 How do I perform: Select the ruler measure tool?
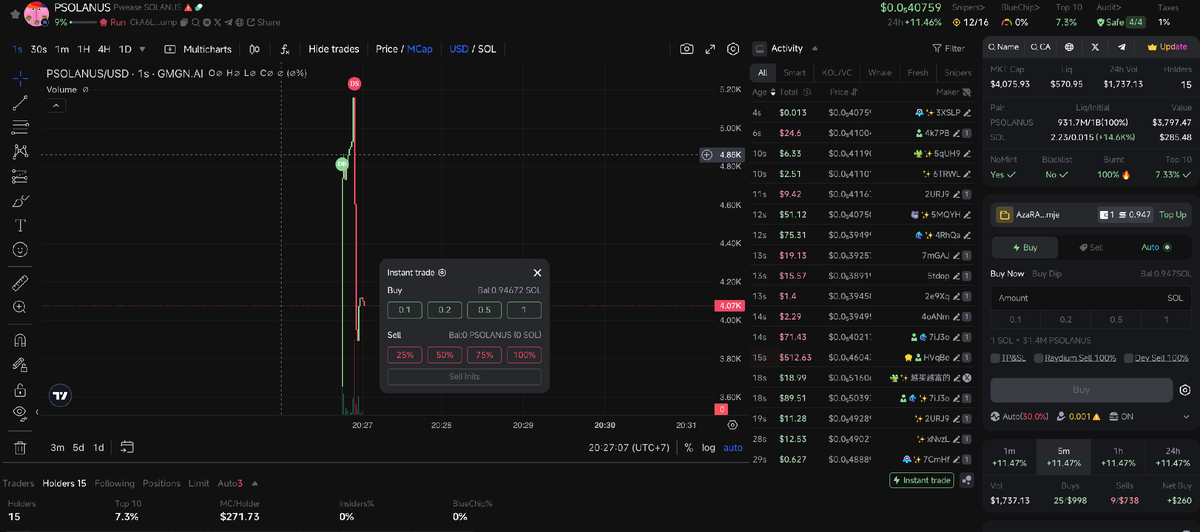coord(20,283)
